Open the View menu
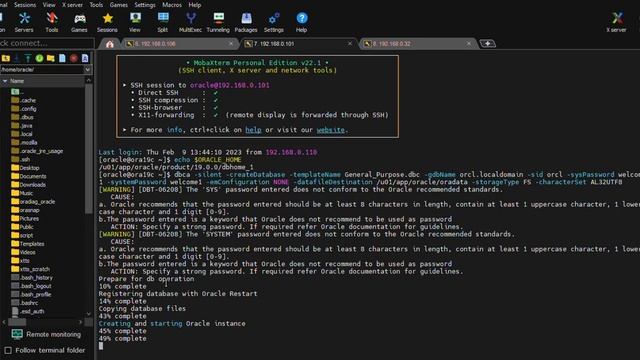Screen dimensions: 640x360 49,5
